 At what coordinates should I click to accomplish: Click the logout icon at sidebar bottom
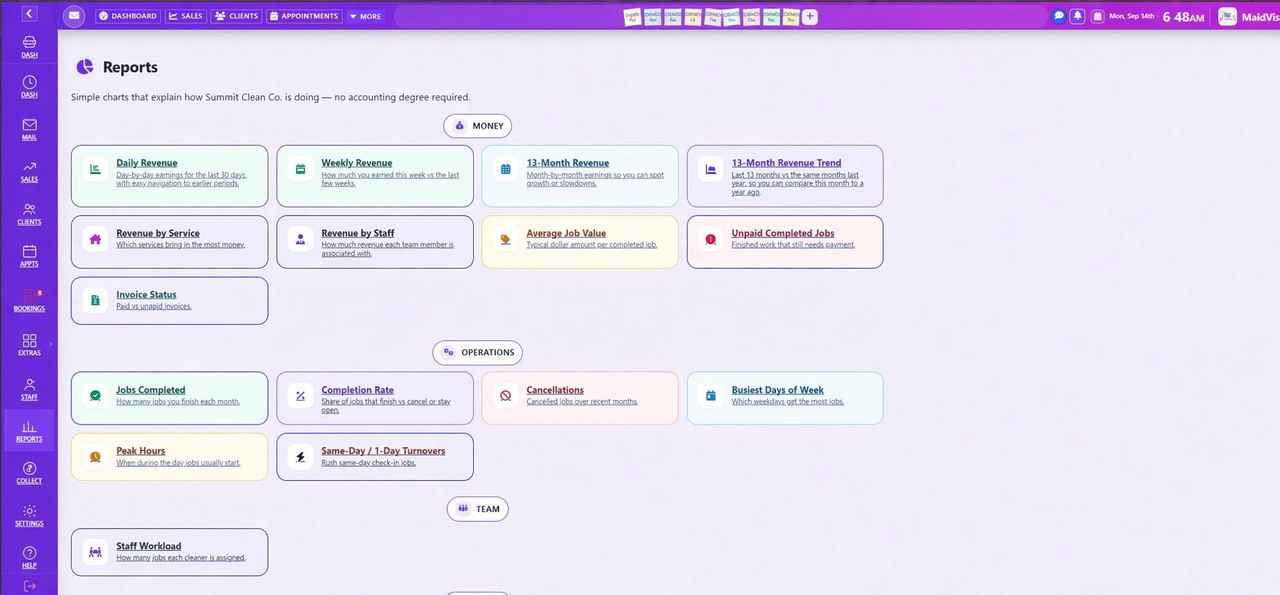[x=29, y=586]
